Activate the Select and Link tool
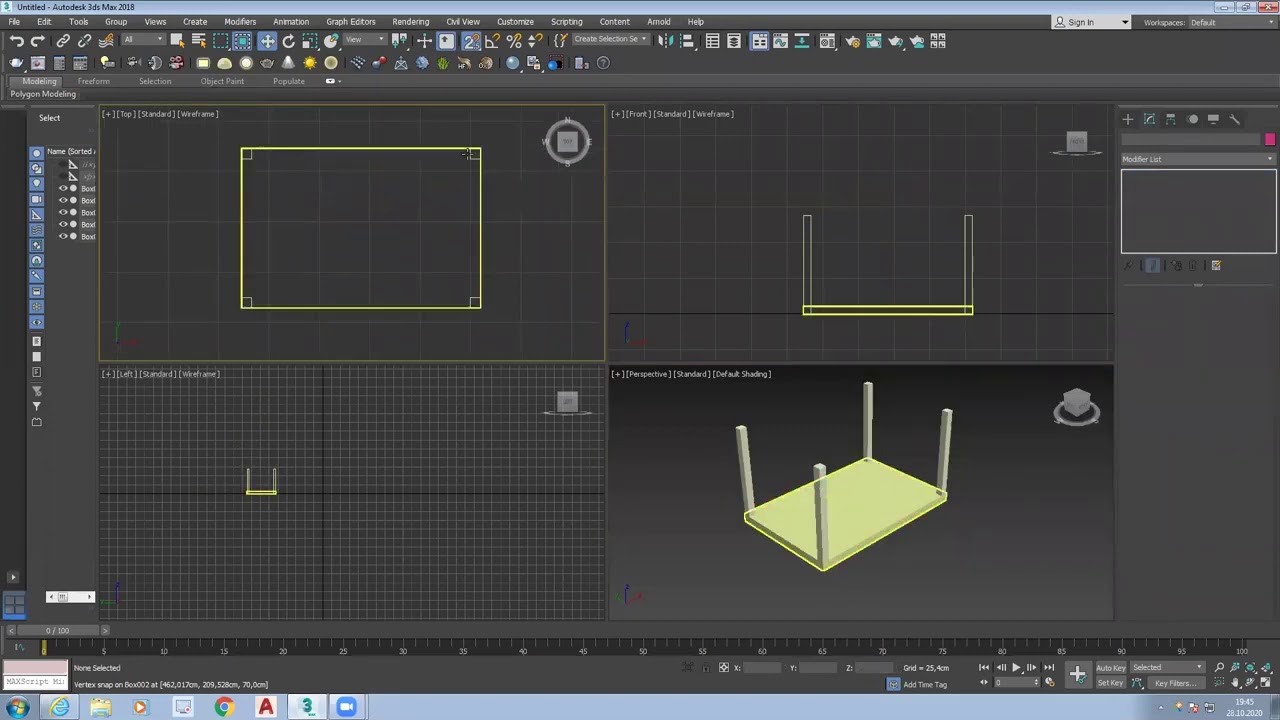The image size is (1280, 720). coord(63,41)
